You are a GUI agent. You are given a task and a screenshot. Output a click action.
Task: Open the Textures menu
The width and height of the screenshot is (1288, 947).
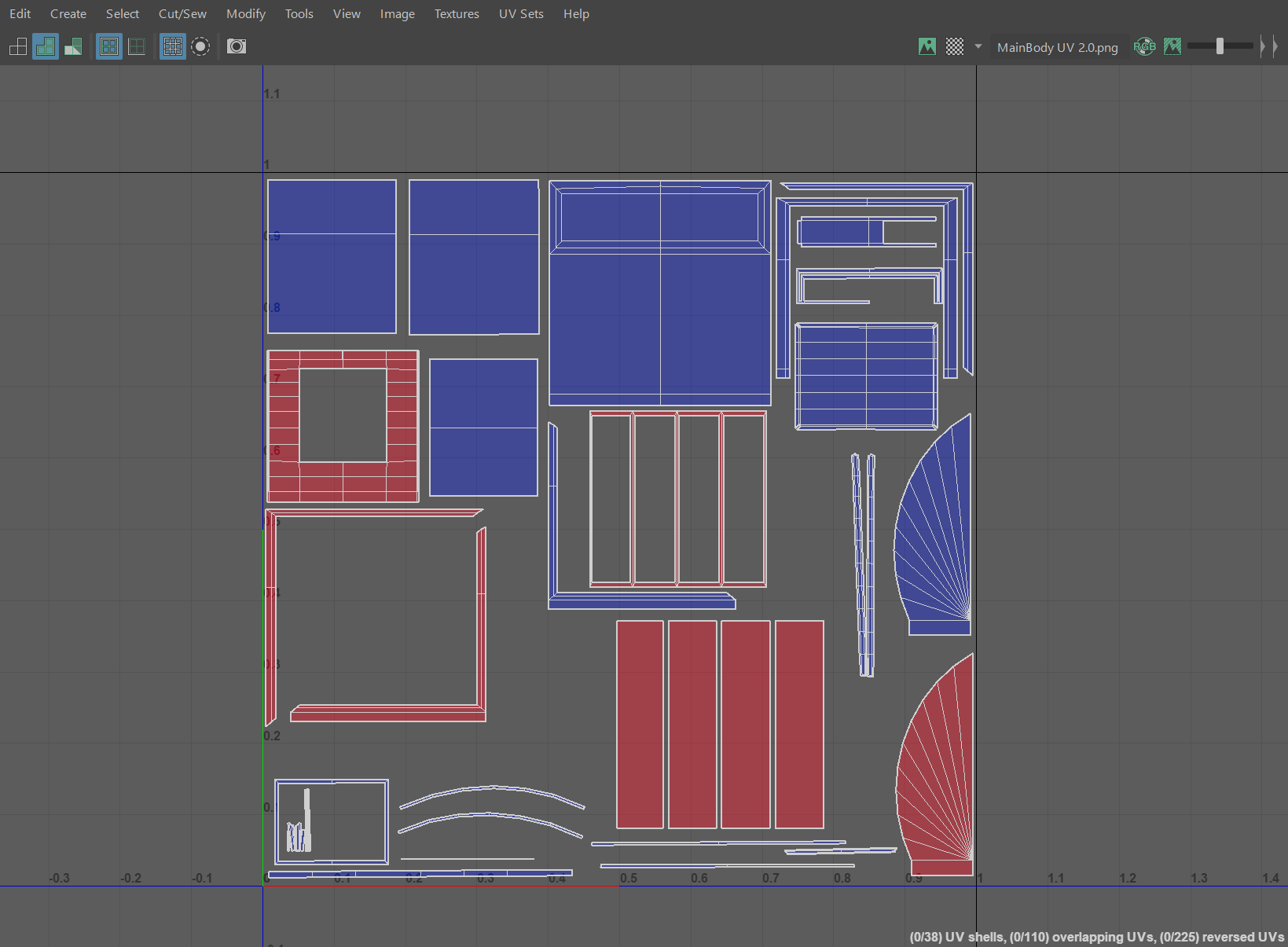tap(457, 14)
